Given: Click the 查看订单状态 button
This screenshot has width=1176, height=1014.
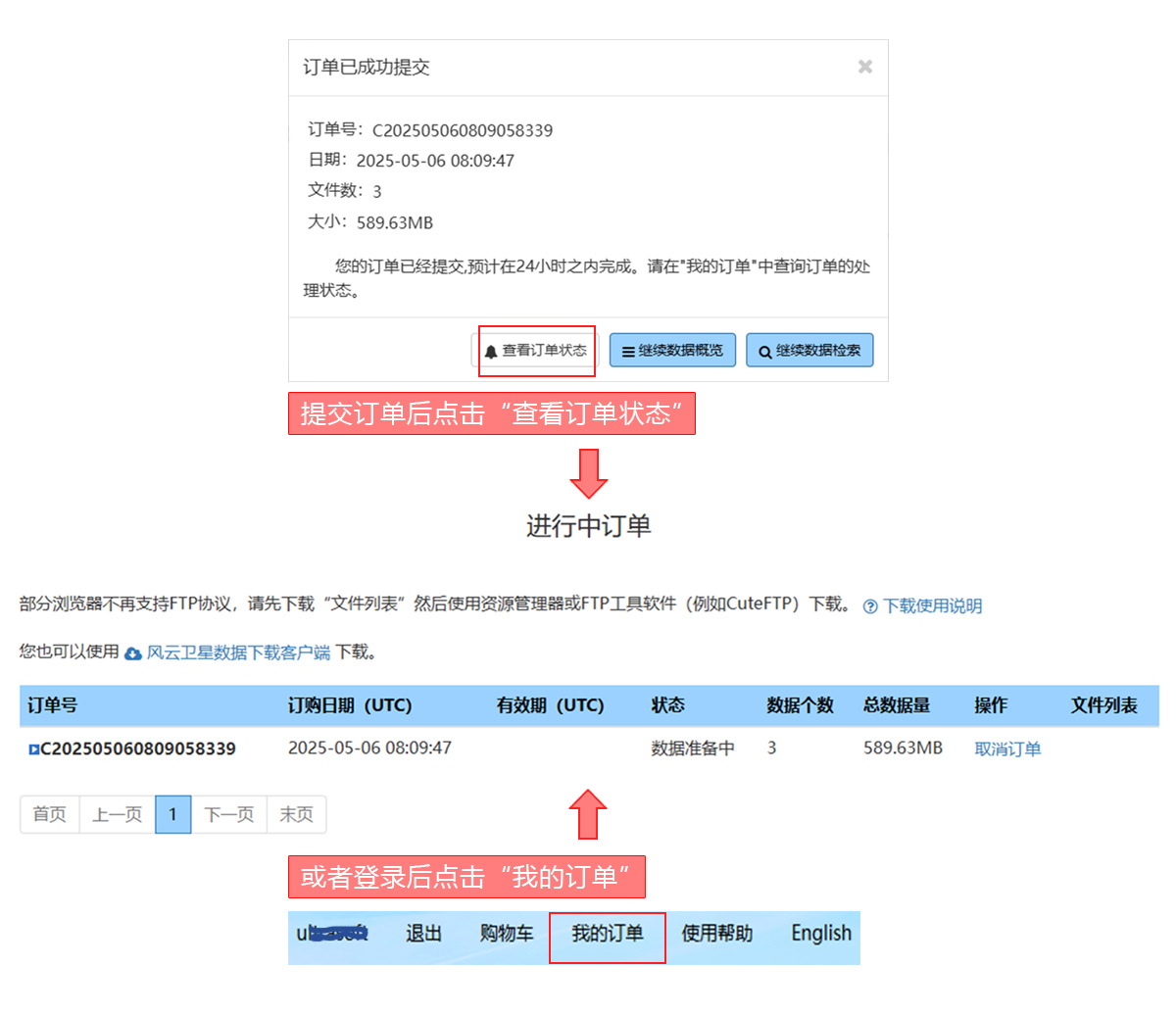Looking at the screenshot, I should point(536,351).
